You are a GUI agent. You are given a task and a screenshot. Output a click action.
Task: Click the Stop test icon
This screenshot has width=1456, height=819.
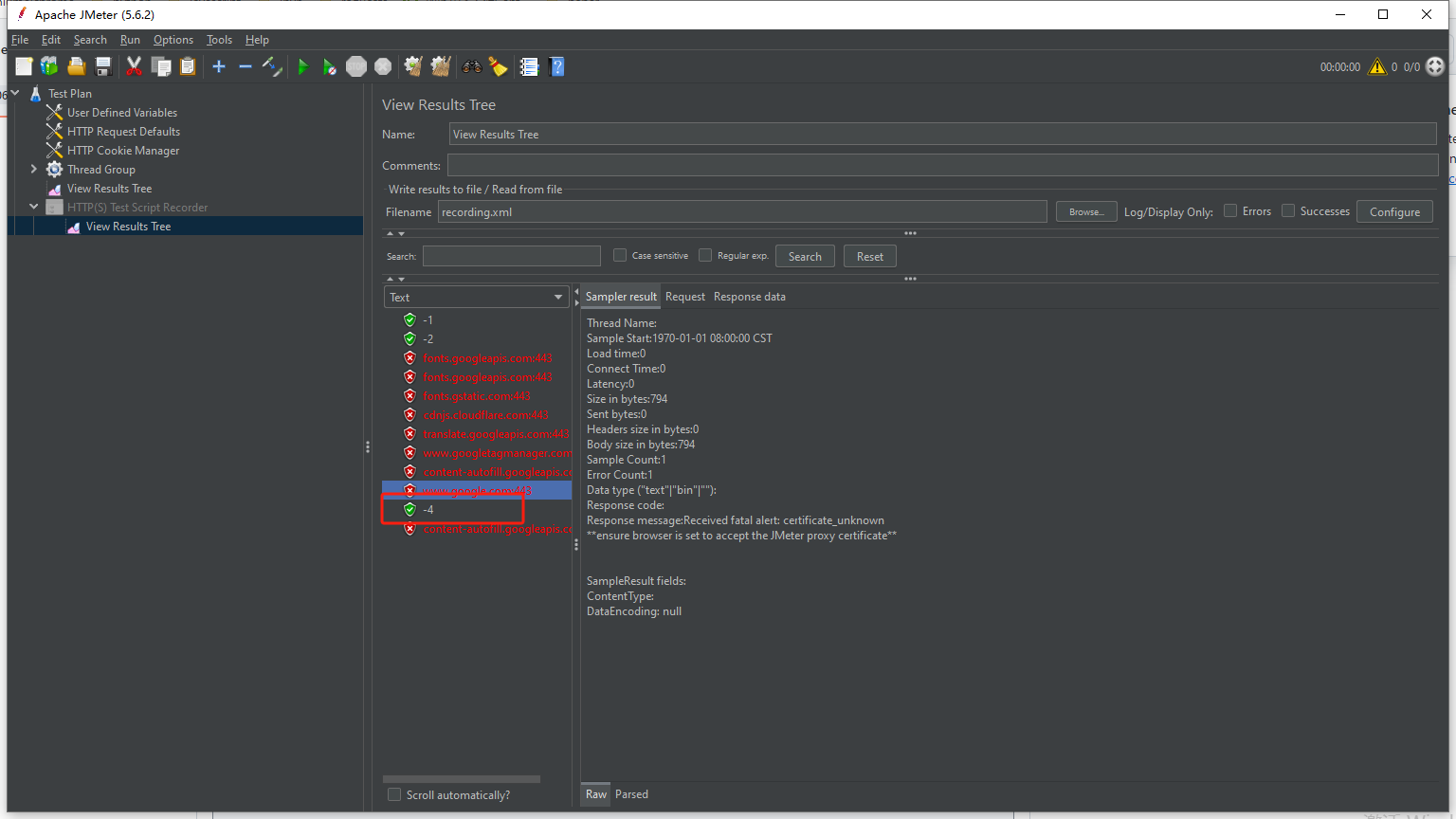pos(356,66)
